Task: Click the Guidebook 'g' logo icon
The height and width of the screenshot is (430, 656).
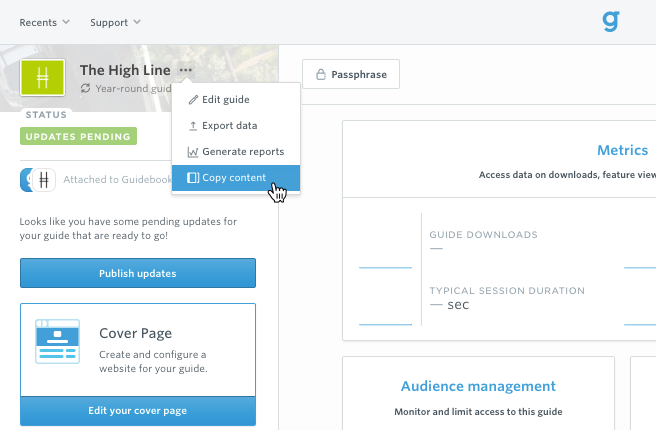Action: point(611,22)
